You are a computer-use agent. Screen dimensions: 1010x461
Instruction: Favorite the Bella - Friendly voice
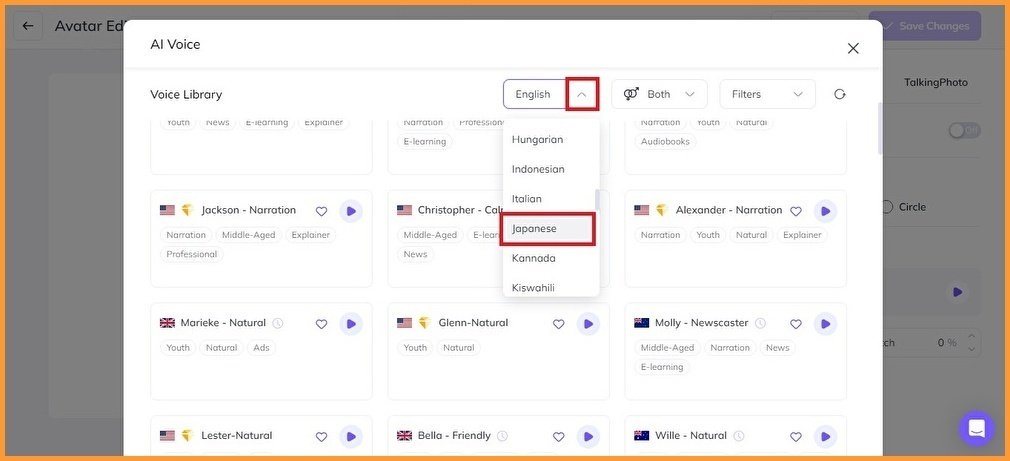click(x=558, y=437)
